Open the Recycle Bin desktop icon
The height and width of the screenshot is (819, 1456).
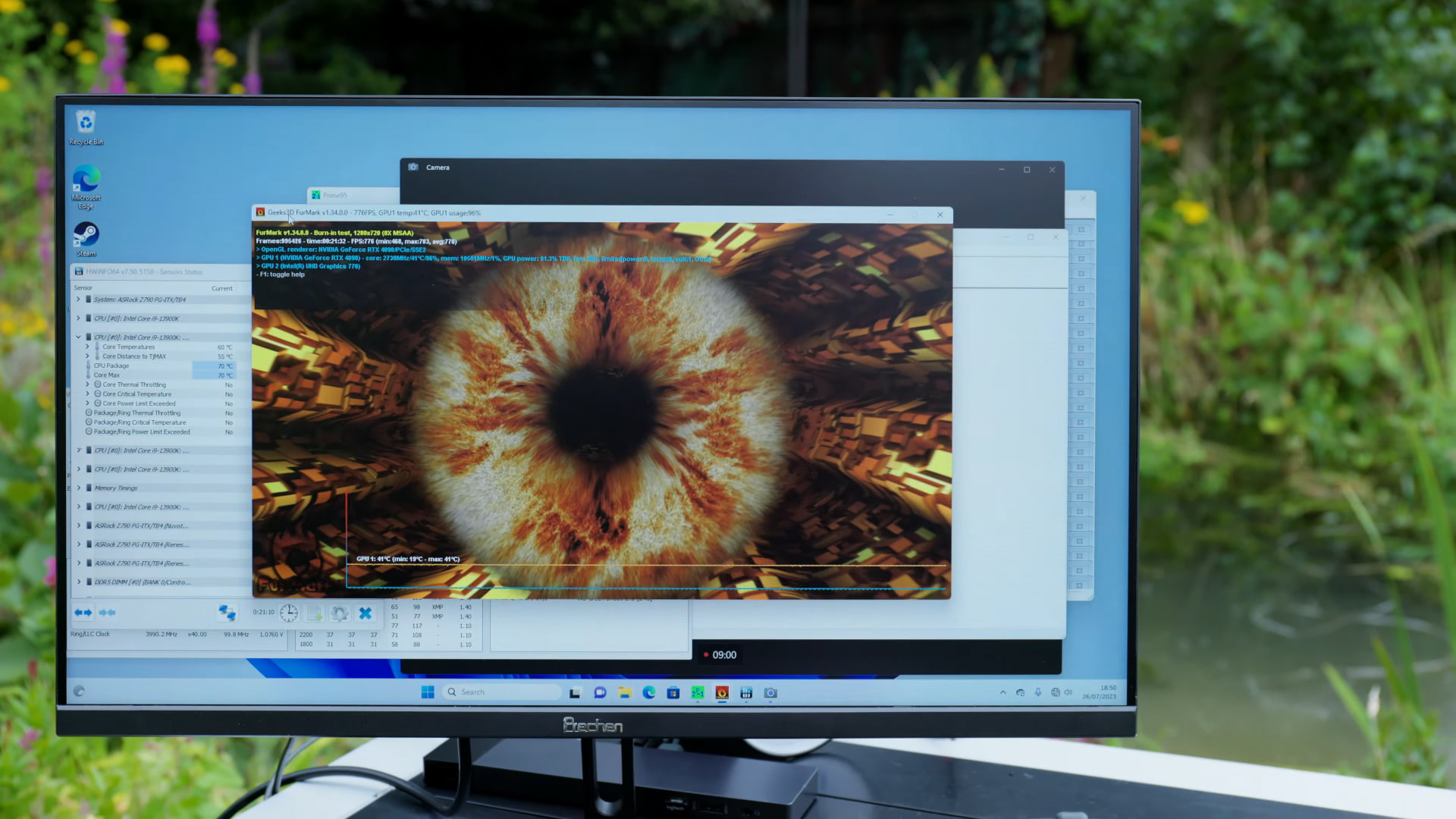(86, 127)
